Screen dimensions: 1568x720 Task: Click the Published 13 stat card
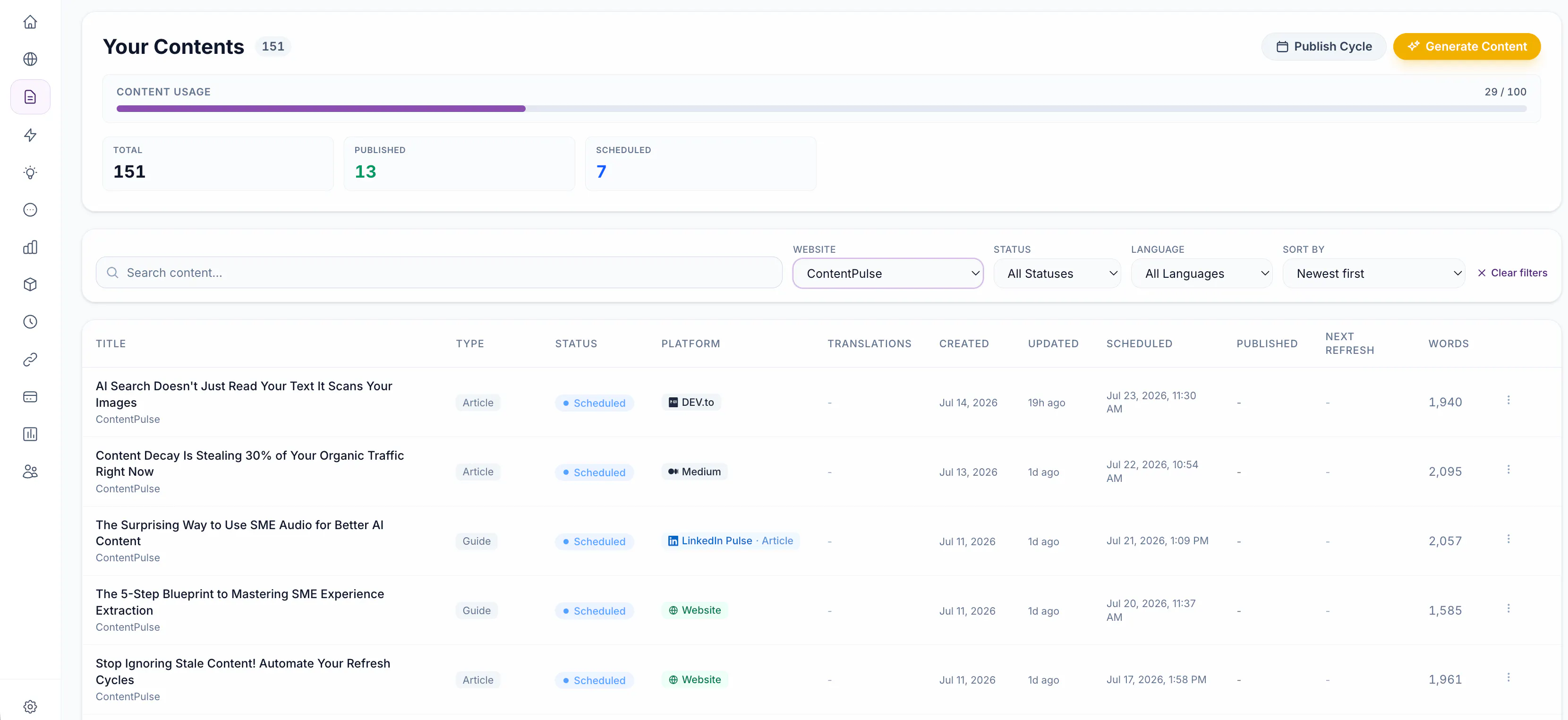459,164
